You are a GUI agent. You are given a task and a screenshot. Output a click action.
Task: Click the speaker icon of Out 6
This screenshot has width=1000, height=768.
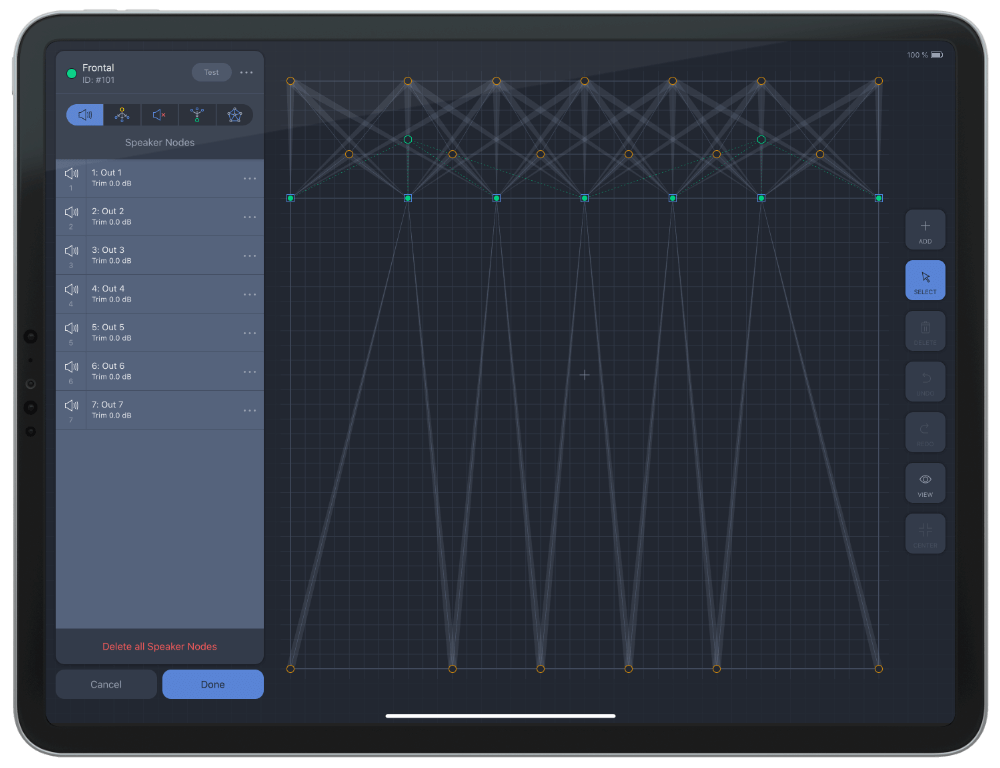[x=71, y=367]
